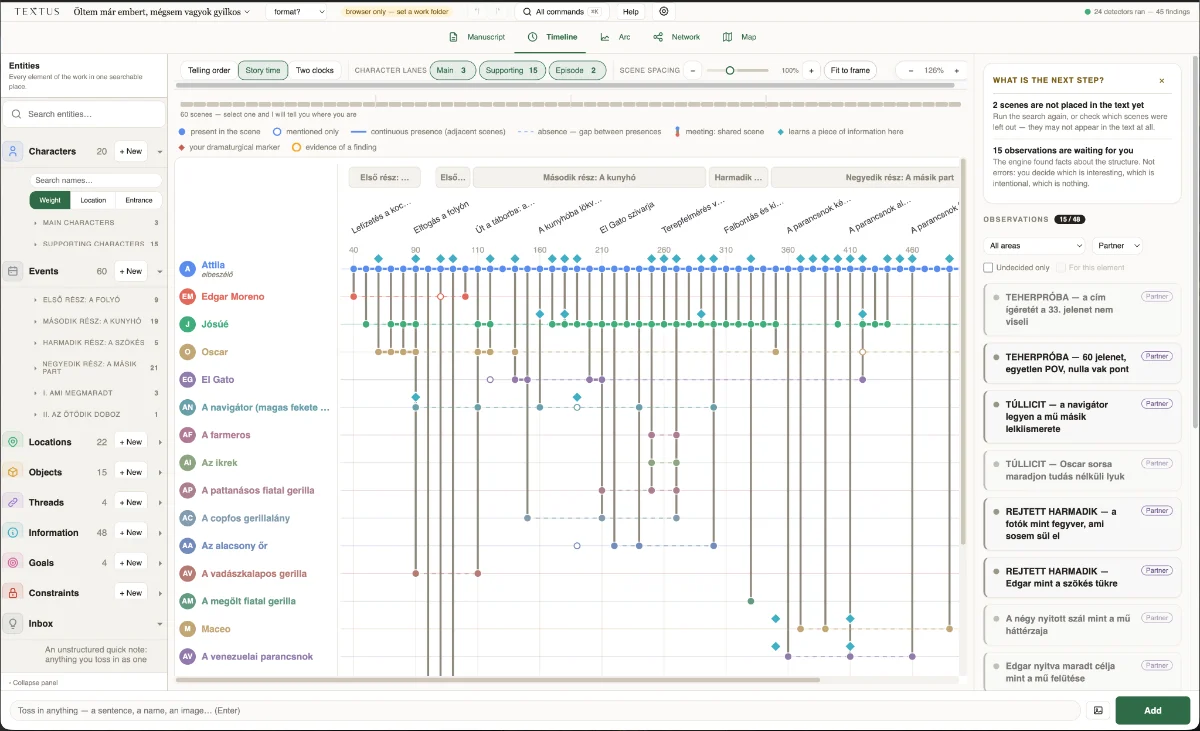Click the Characters entity icon
The height and width of the screenshot is (731, 1200).
coord(13,152)
